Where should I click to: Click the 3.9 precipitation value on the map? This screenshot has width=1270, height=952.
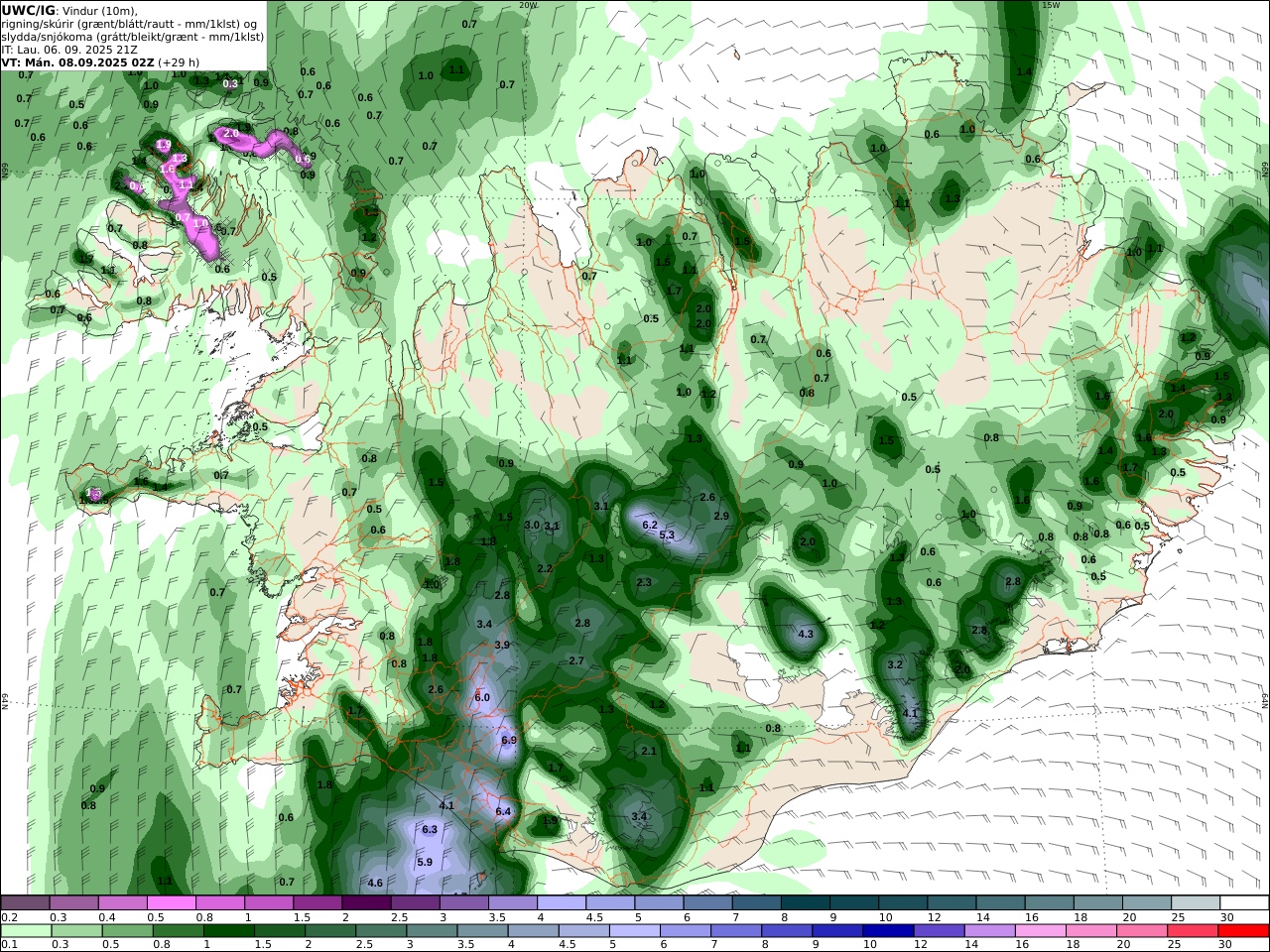(x=502, y=645)
